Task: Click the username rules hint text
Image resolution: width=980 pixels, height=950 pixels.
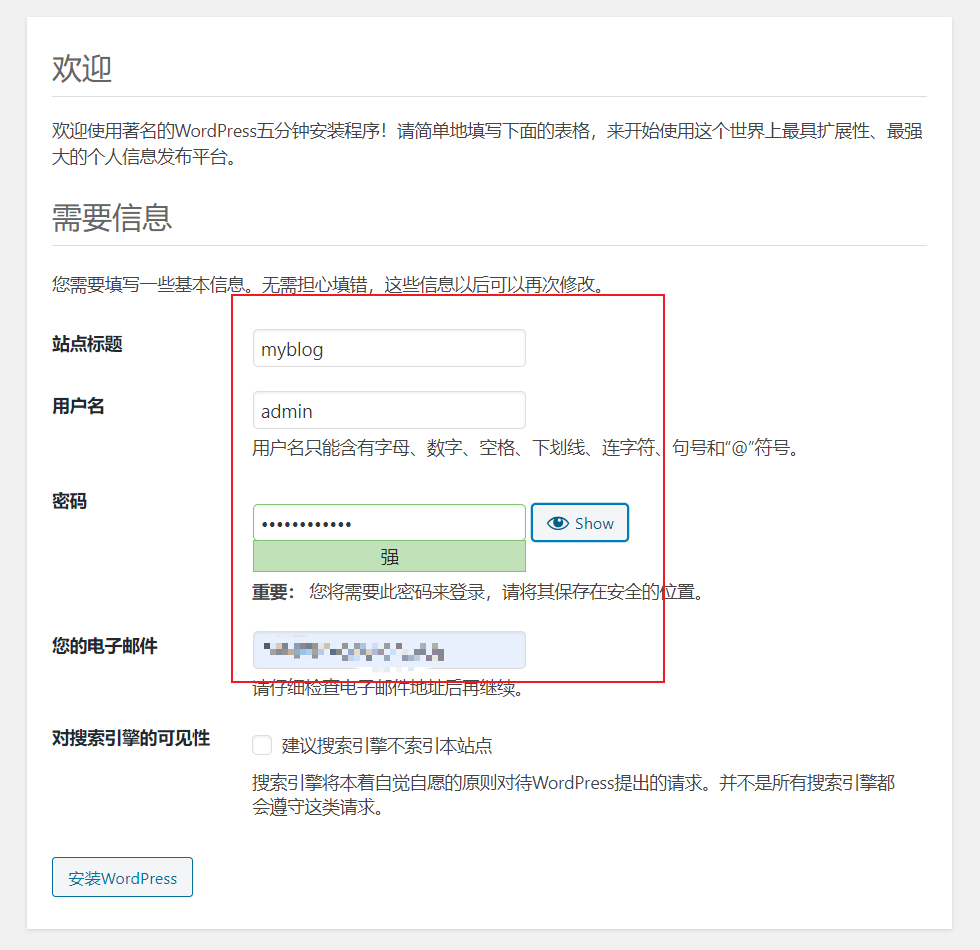Action: [x=526, y=448]
